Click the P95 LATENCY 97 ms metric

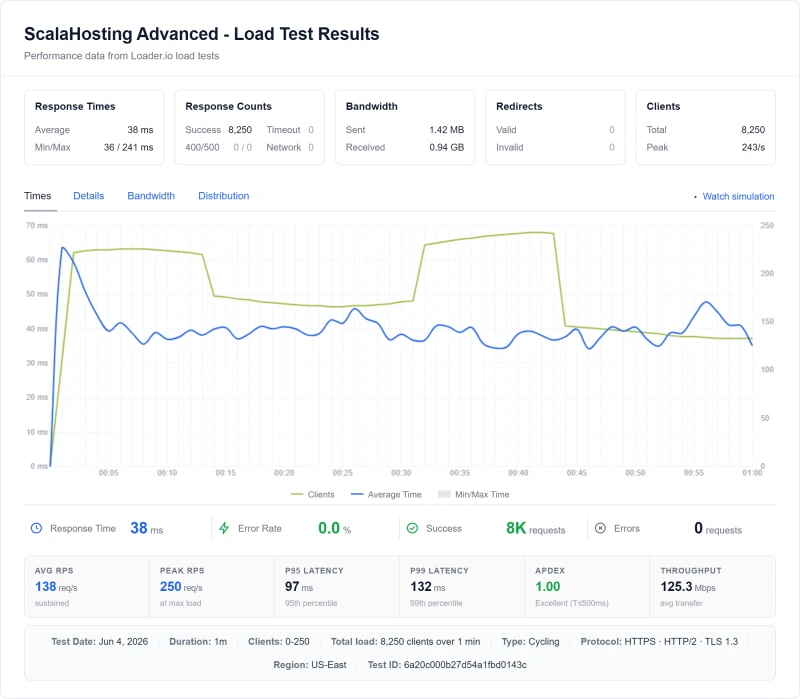click(299, 587)
